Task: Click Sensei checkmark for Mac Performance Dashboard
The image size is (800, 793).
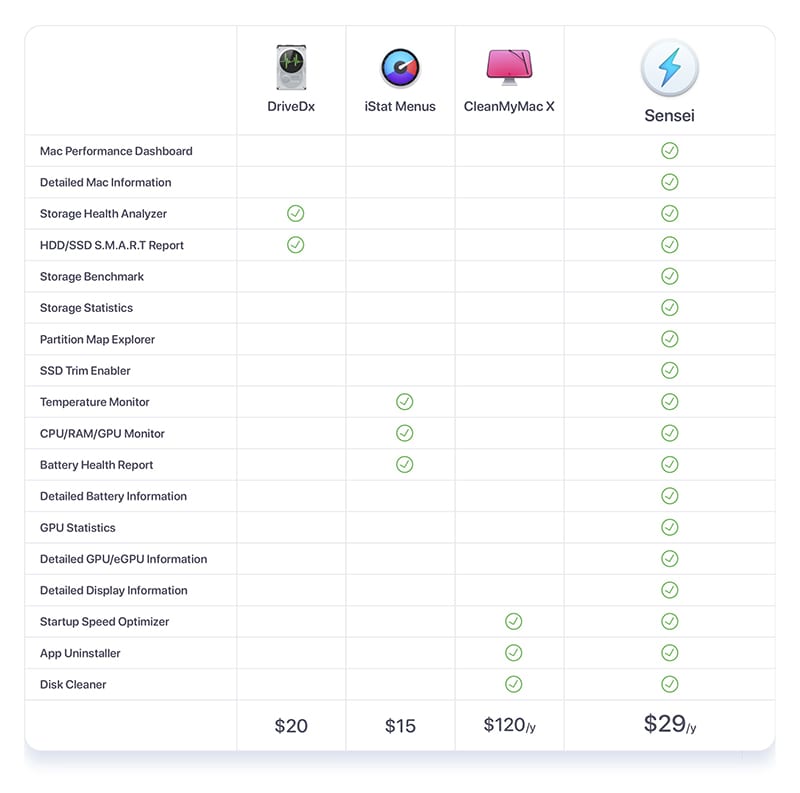Action: point(669,151)
